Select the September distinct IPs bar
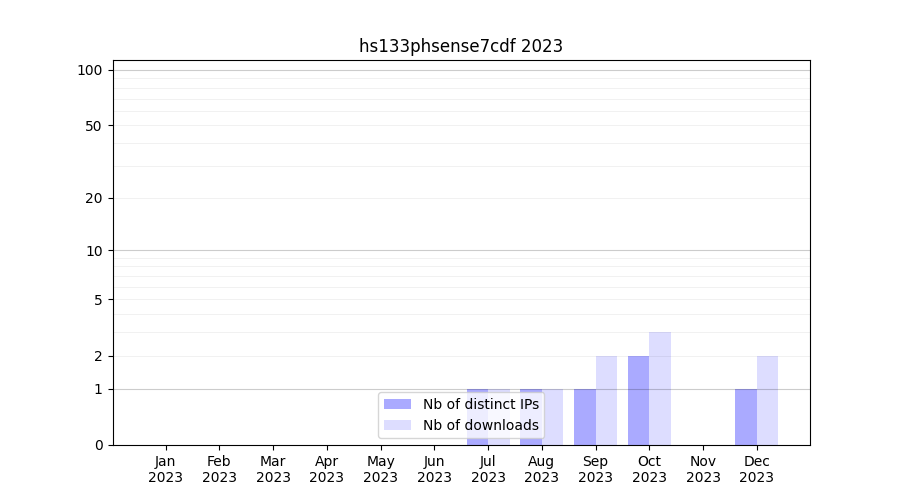 click(x=585, y=416)
